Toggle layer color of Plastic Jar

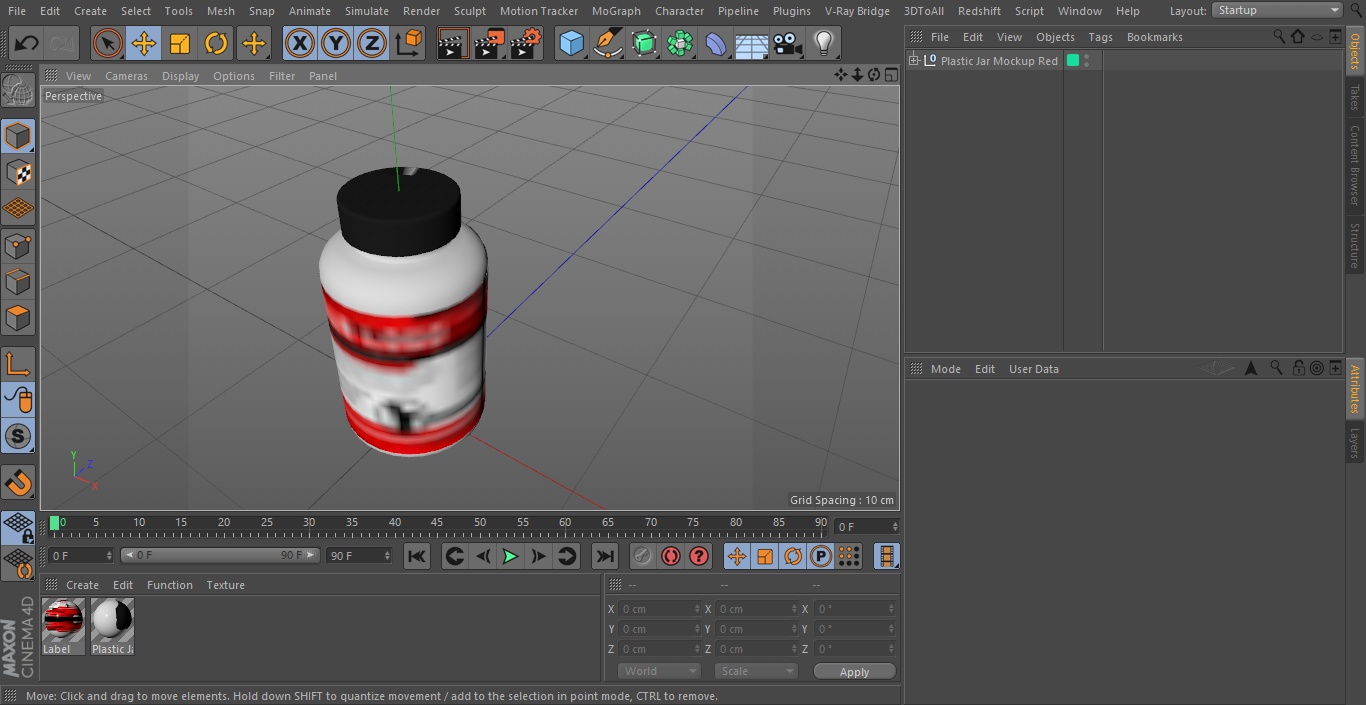coord(1073,61)
